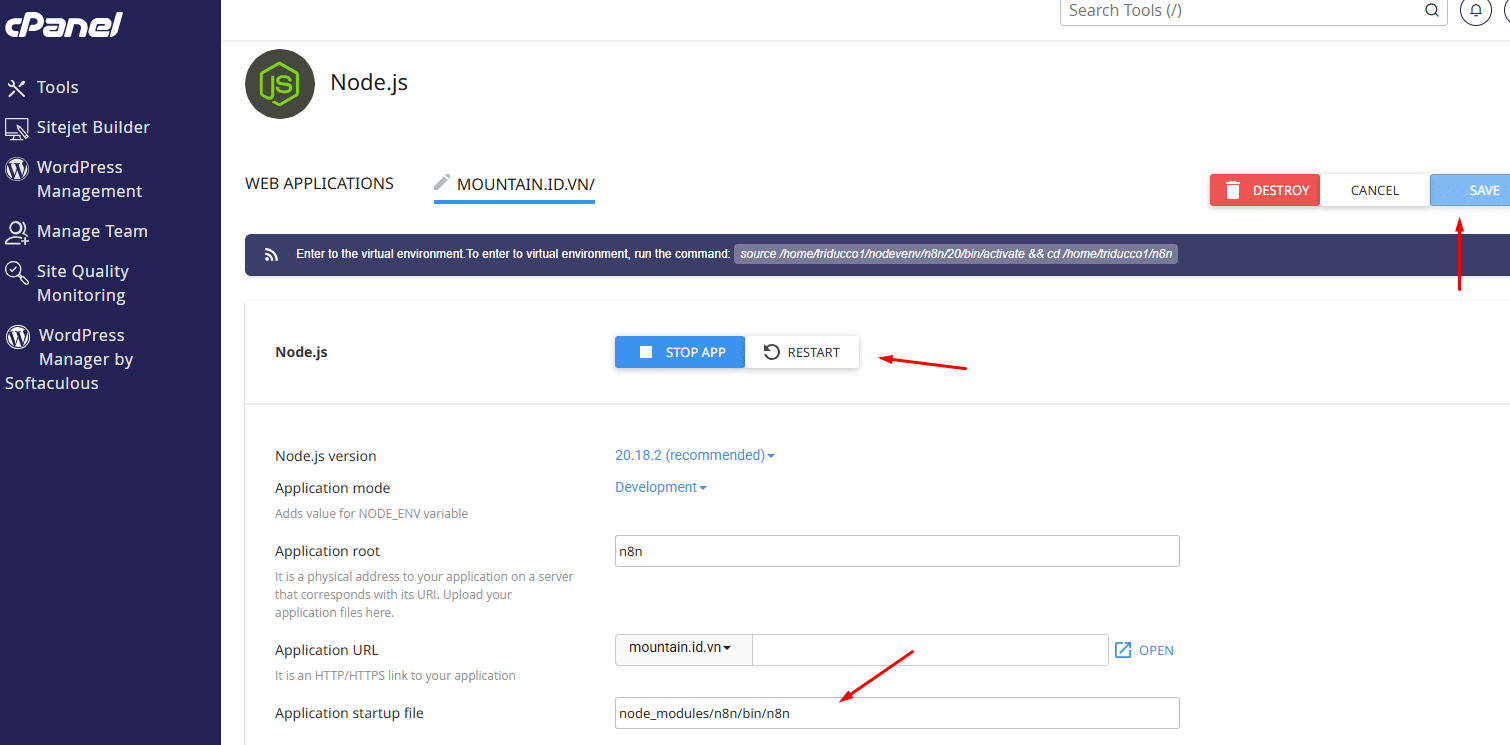The image size is (1510, 745).
Task: Click the search magnifier icon
Action: click(x=1432, y=11)
